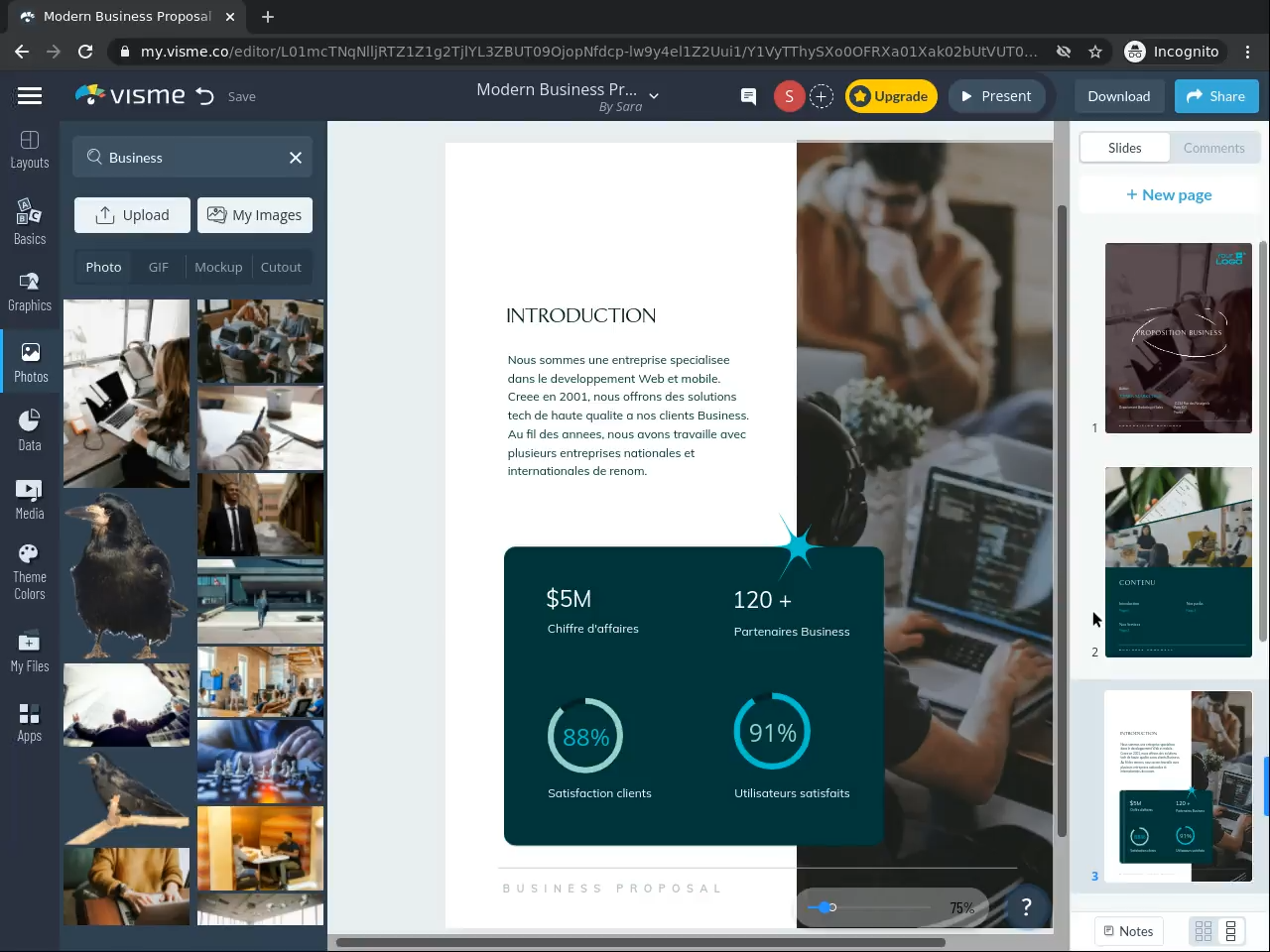This screenshot has width=1270, height=952.
Task: Open the My Files panel
Action: click(x=30, y=652)
